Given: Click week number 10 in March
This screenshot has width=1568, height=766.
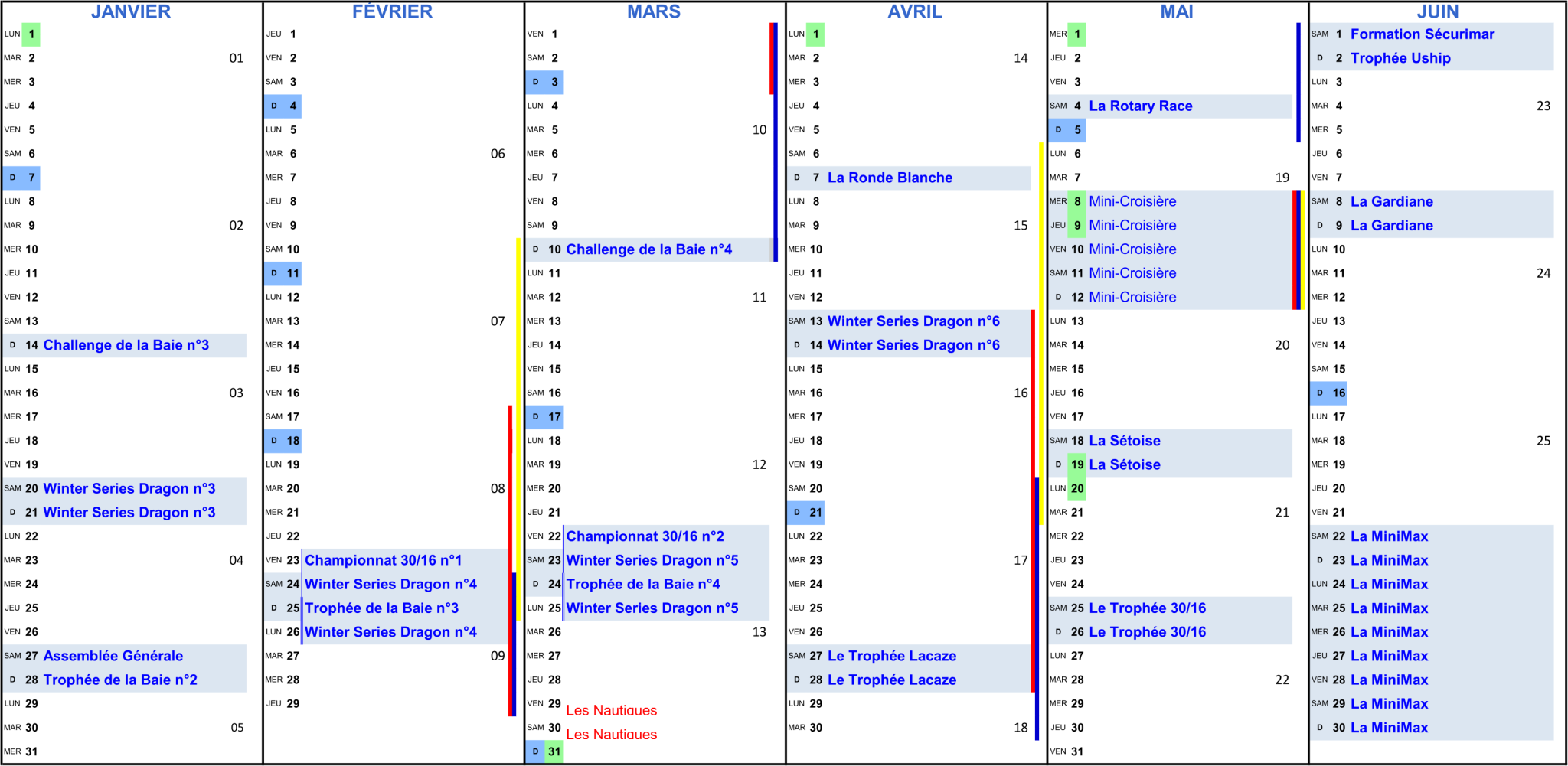Looking at the screenshot, I should [x=759, y=130].
